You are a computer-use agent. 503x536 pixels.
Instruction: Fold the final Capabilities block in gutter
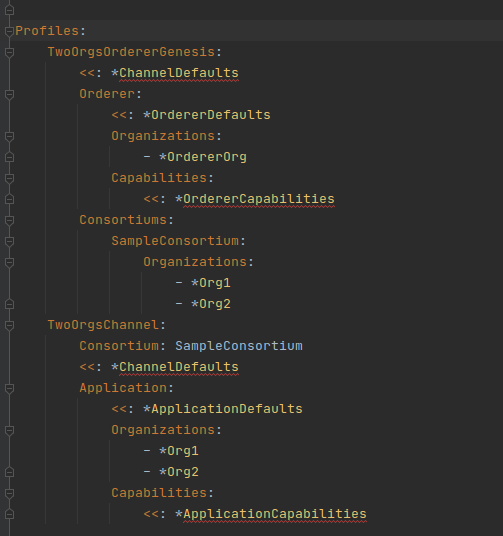[10, 493]
